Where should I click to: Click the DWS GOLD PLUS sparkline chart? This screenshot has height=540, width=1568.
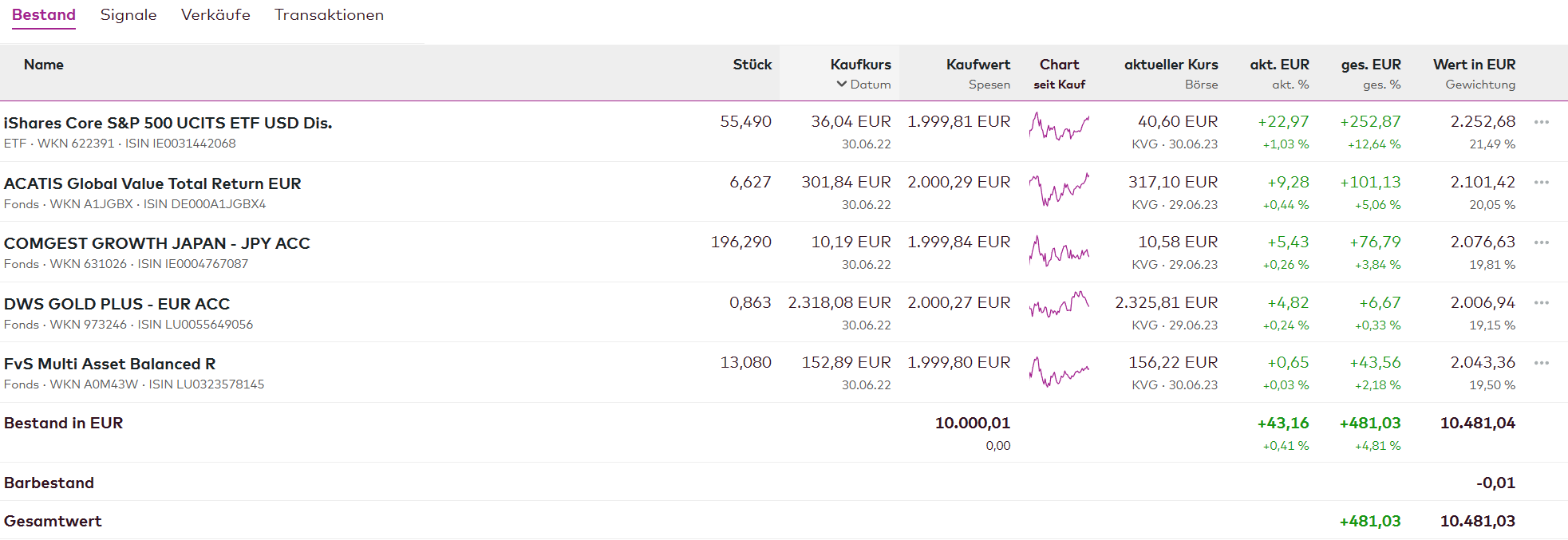coord(1059,305)
